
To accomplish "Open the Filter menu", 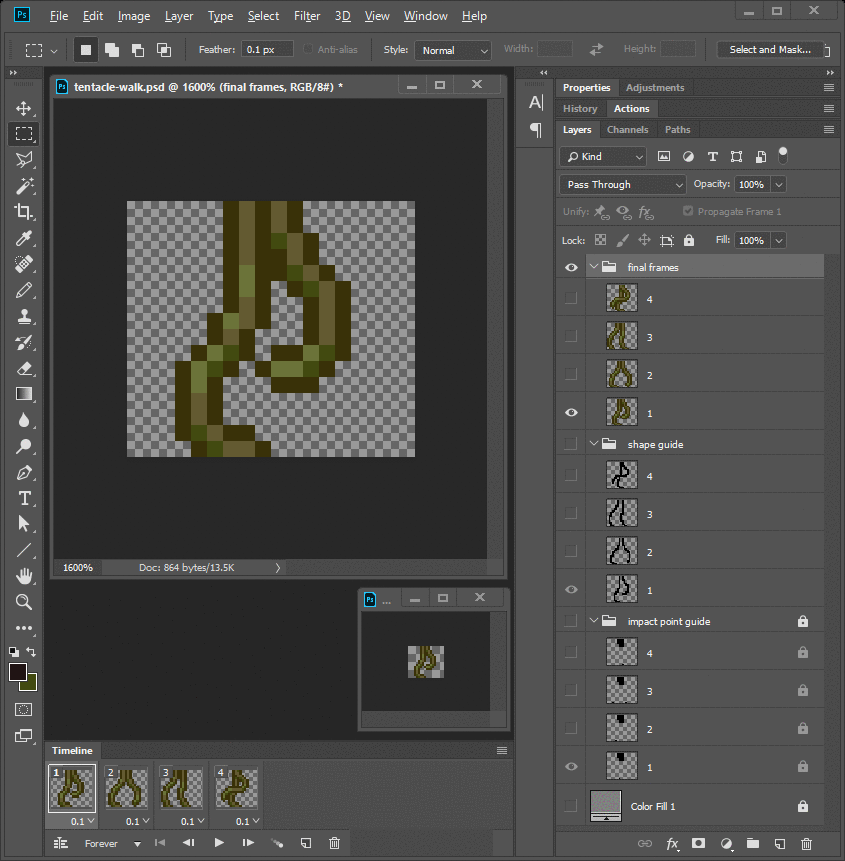I will pos(307,16).
